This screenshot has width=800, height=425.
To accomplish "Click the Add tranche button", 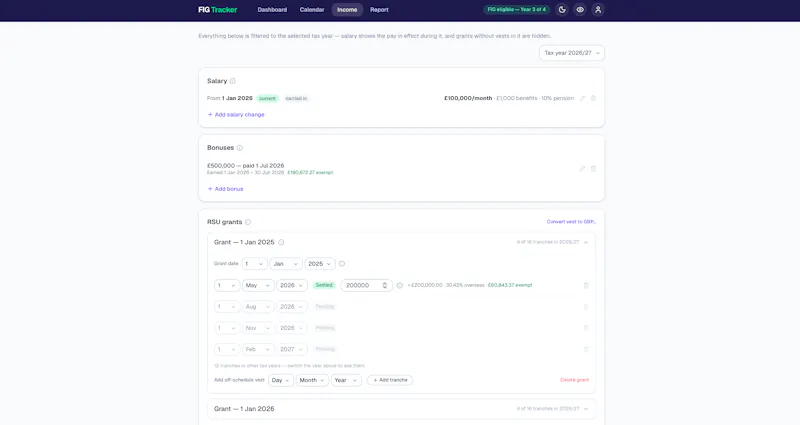I will pyautogui.click(x=390, y=380).
